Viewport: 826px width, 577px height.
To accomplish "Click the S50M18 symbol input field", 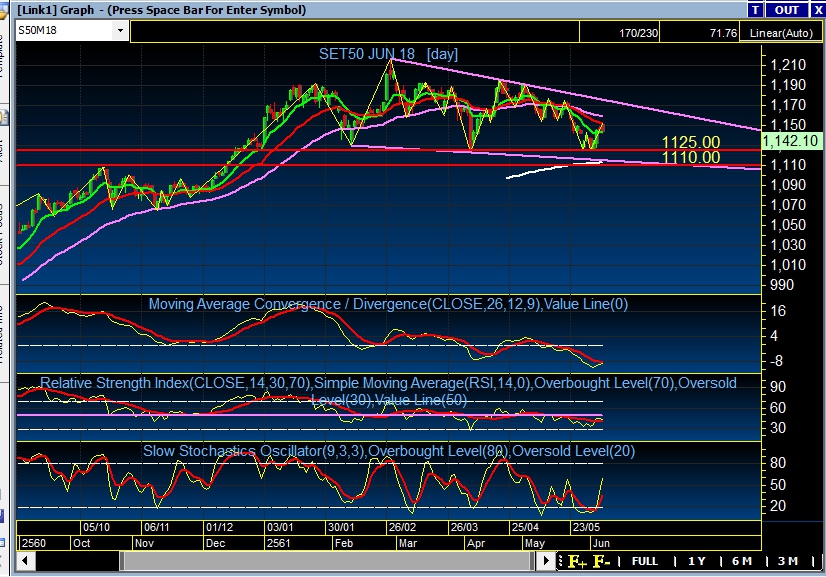I will coord(65,31).
